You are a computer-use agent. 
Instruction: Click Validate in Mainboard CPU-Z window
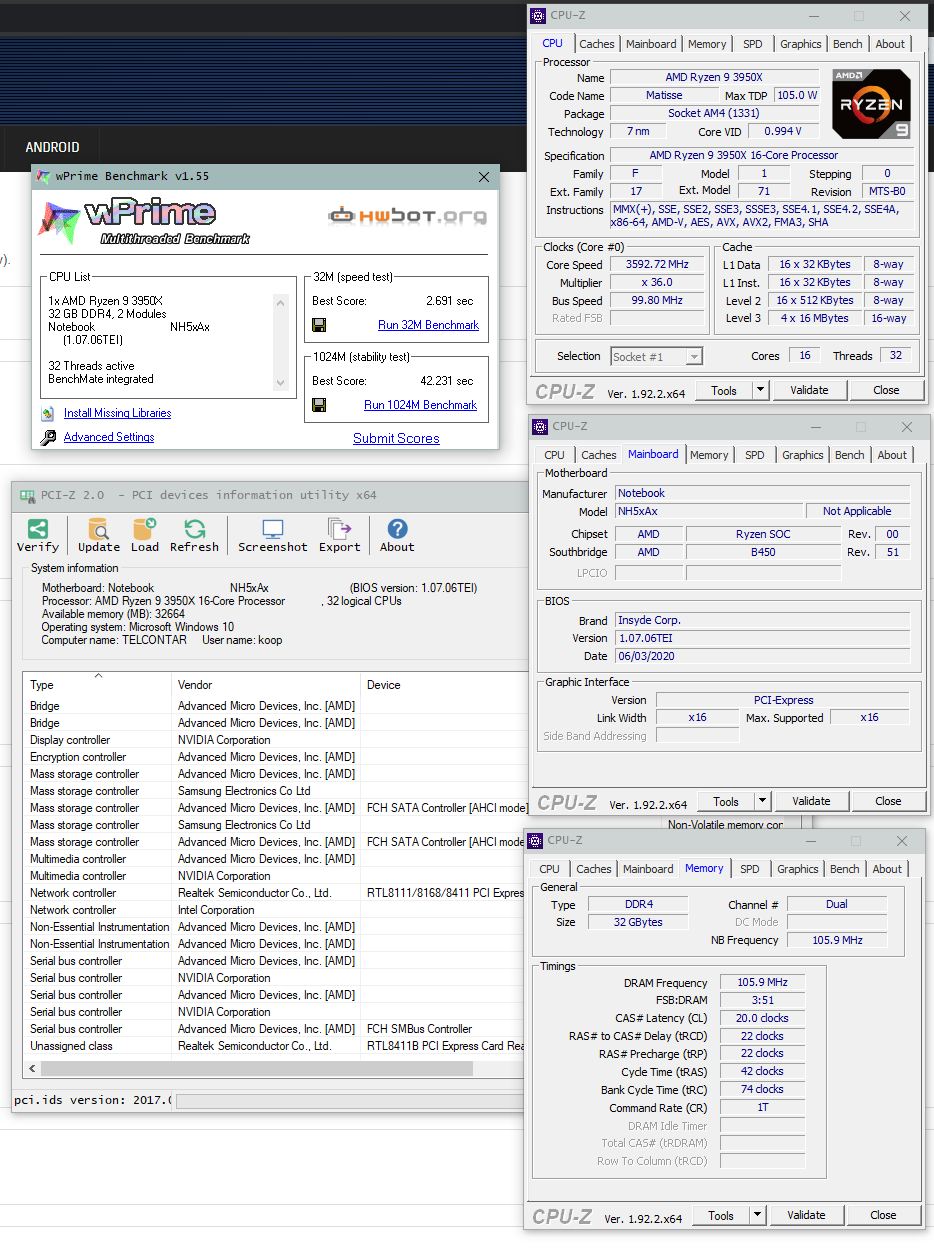[811, 801]
